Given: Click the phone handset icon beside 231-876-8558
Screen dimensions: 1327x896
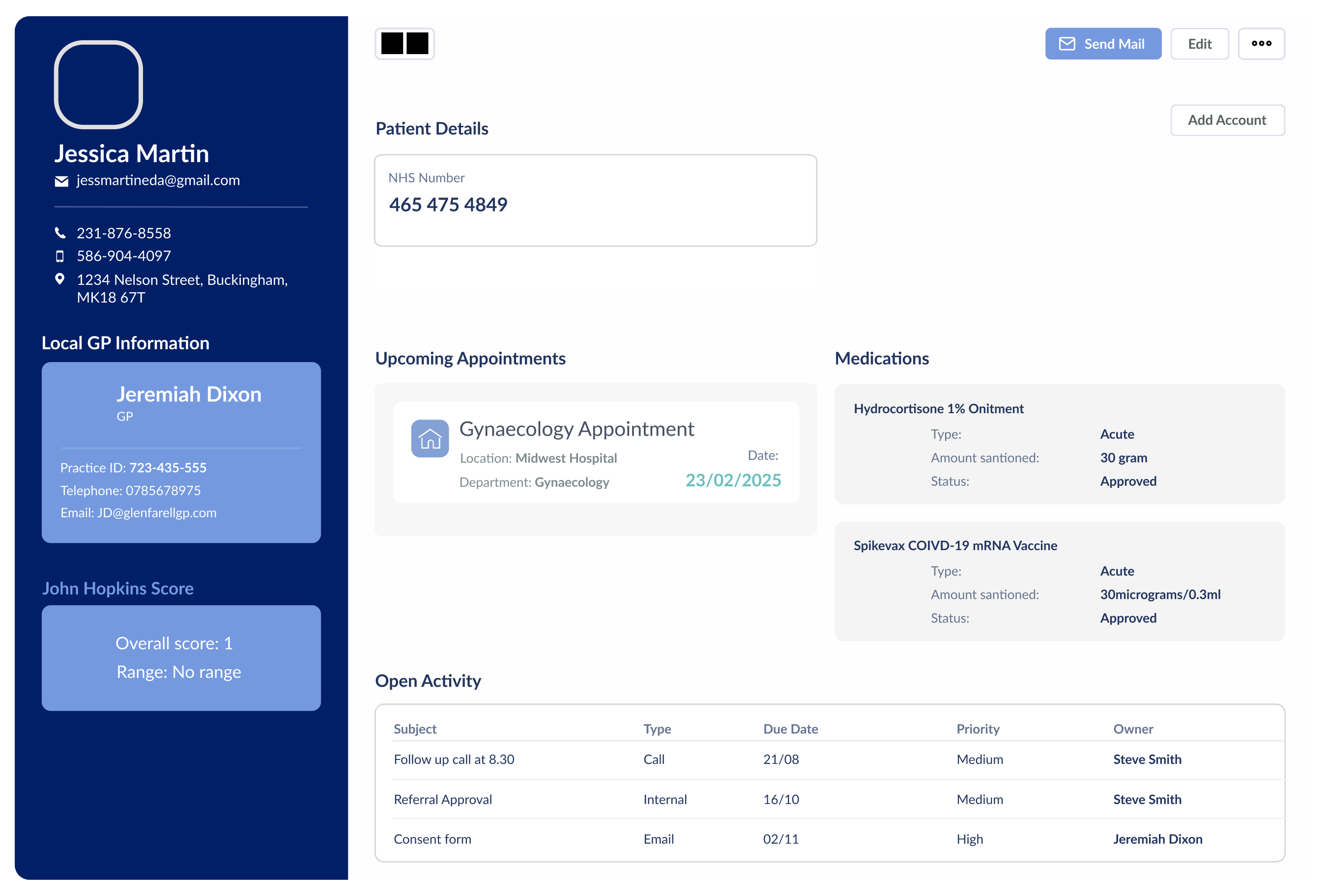Looking at the screenshot, I should point(60,233).
